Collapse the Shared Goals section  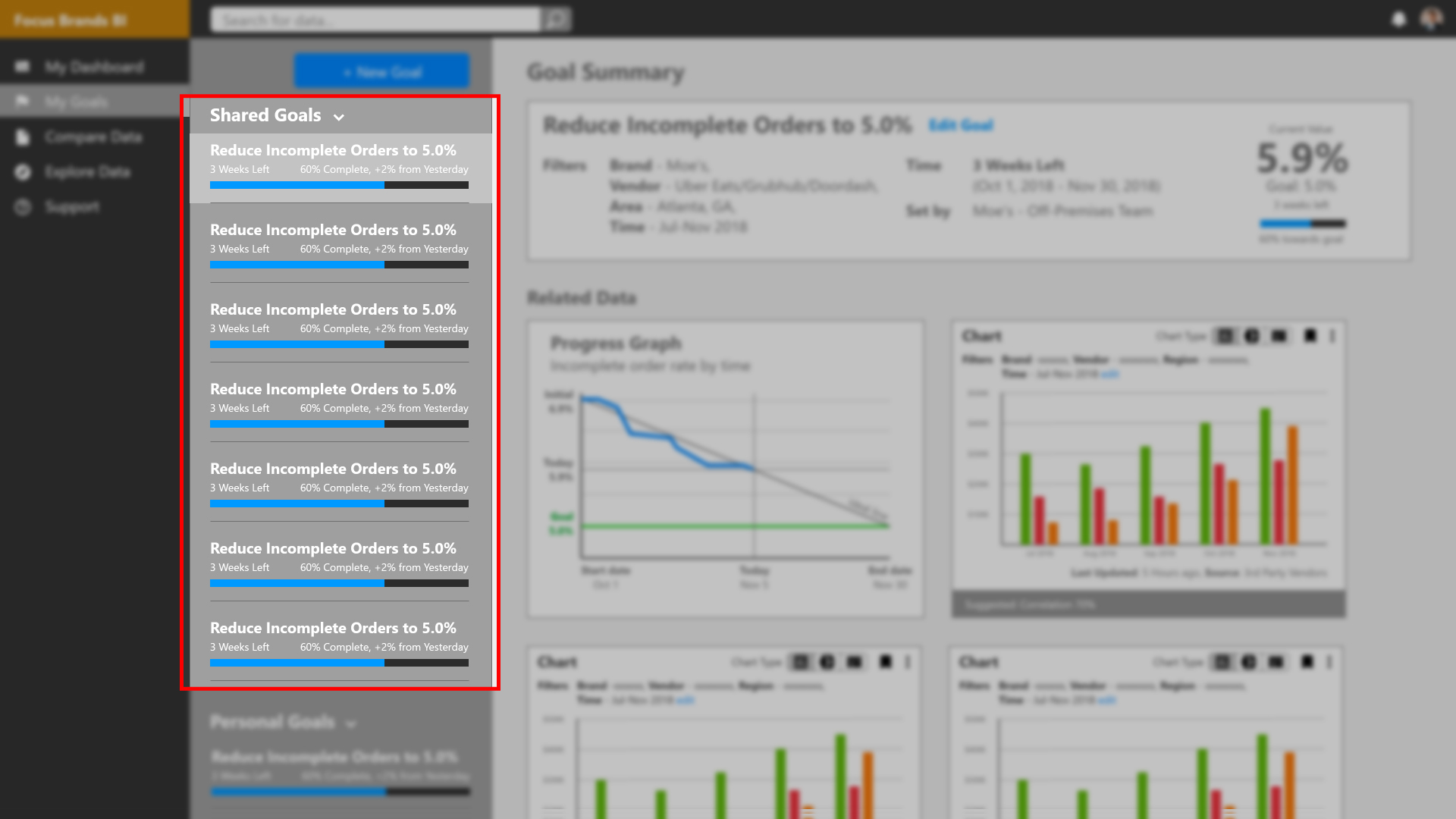click(339, 117)
